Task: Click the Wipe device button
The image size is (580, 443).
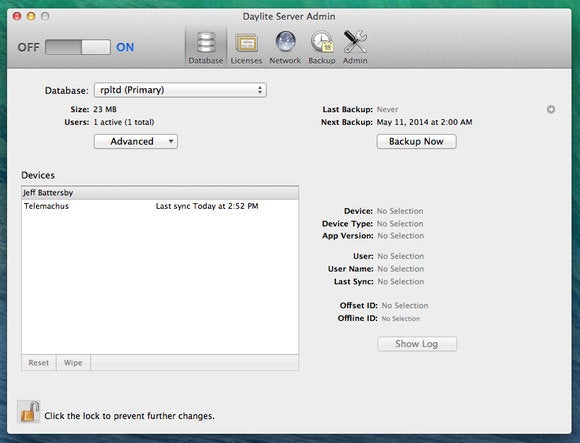Action: click(73, 363)
